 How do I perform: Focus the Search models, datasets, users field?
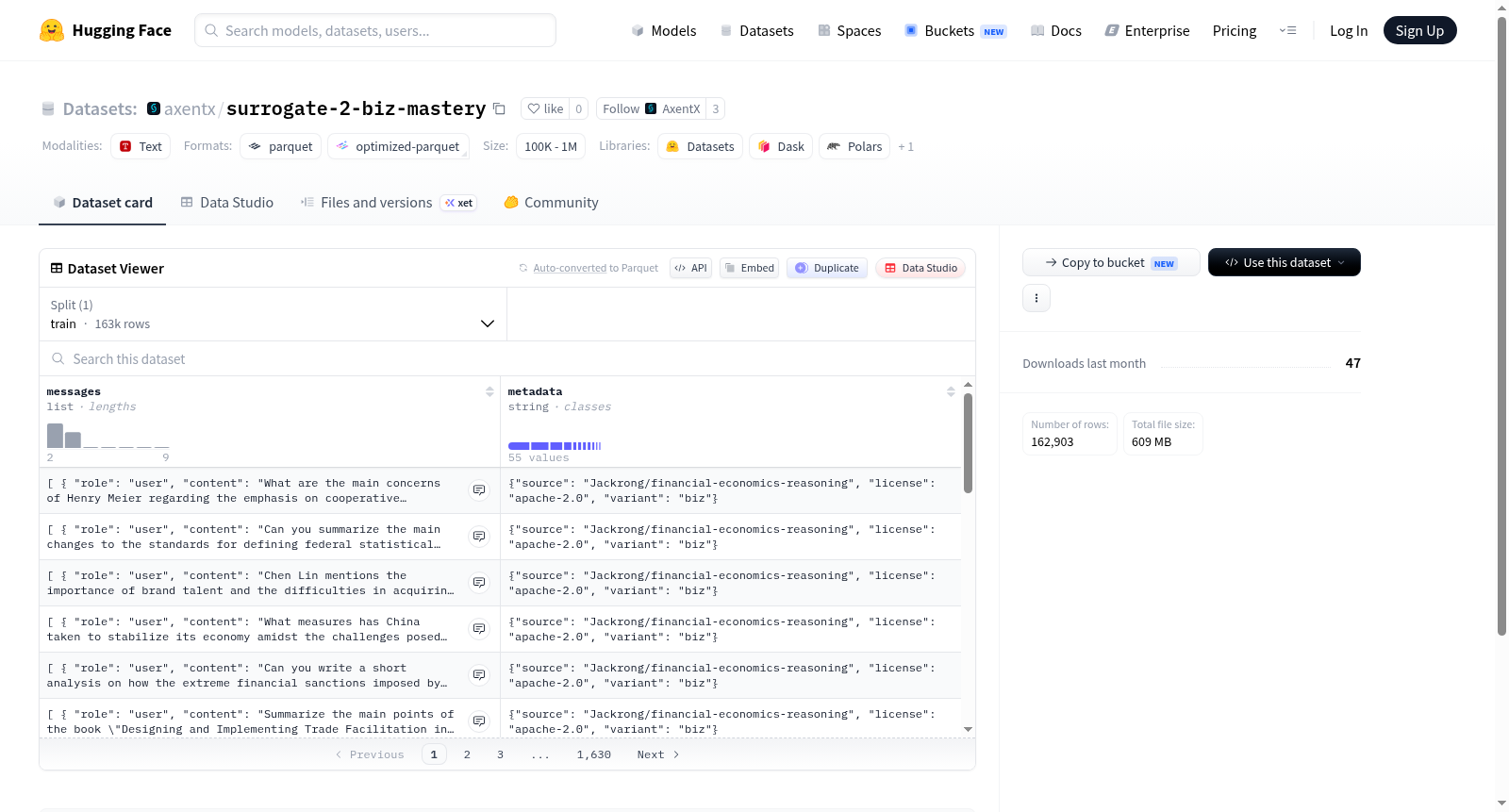(375, 30)
